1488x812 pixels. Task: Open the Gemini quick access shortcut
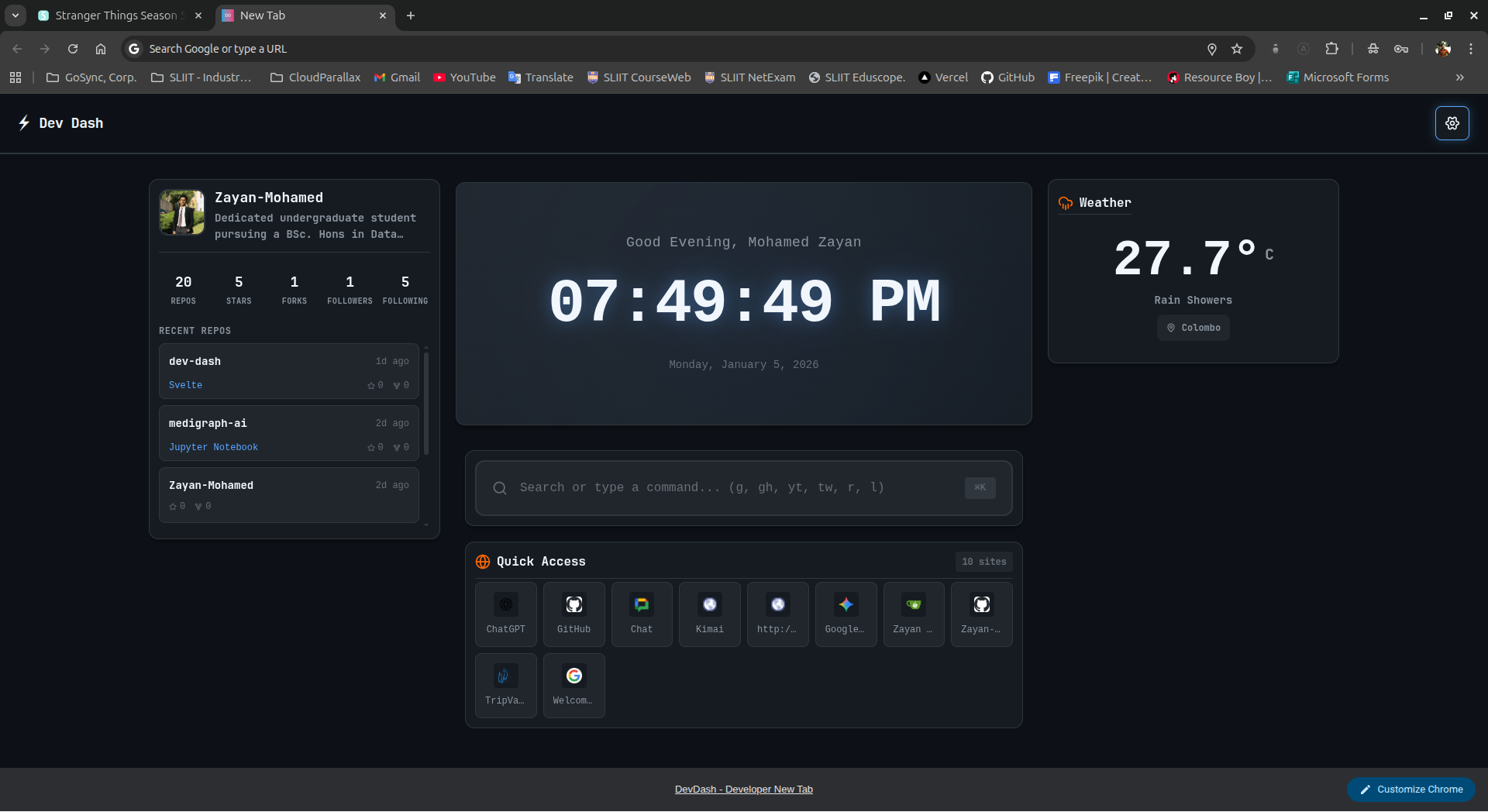tap(846, 614)
